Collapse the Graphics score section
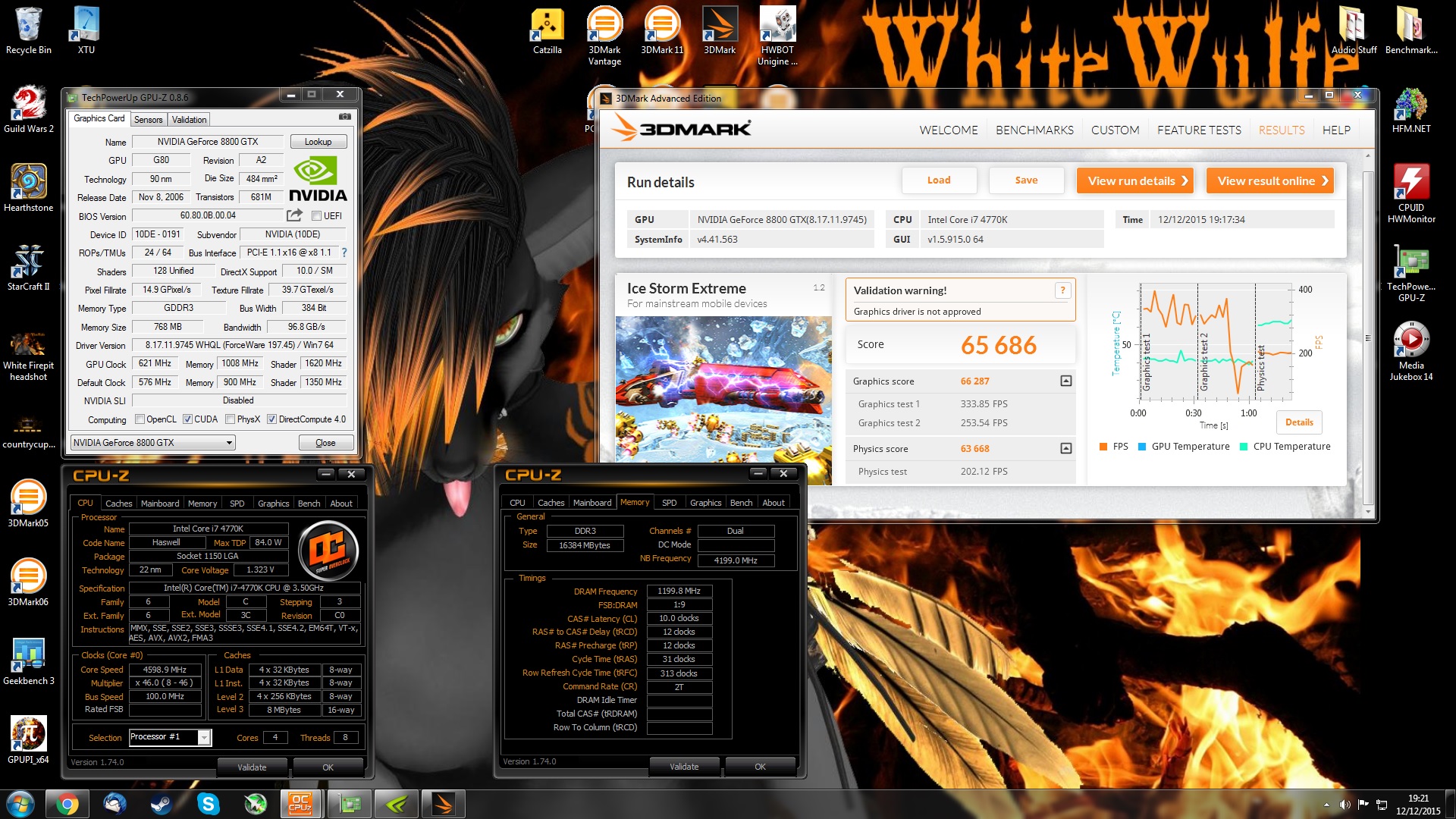 coord(1065,381)
